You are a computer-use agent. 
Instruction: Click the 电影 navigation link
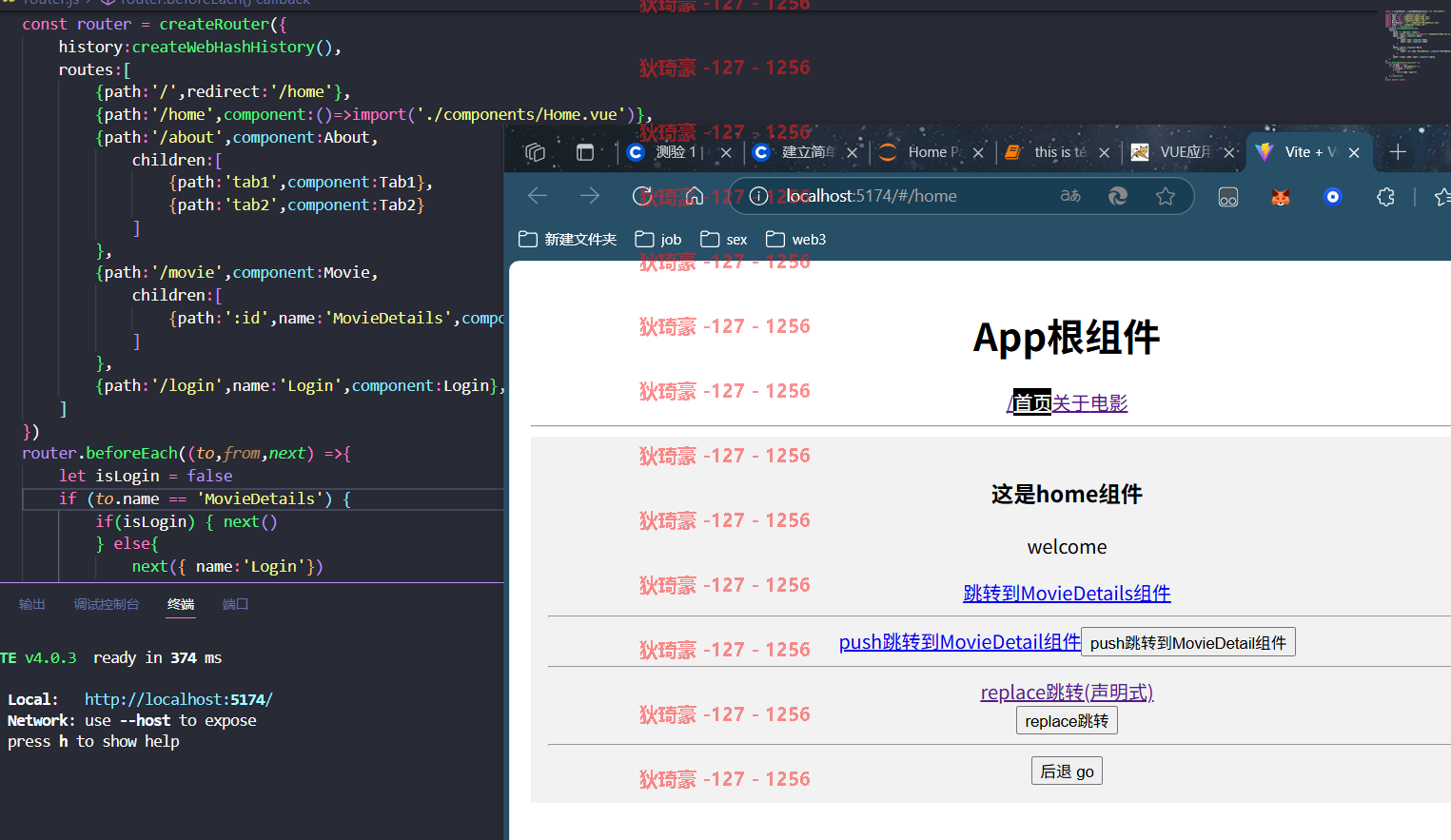coord(1108,403)
